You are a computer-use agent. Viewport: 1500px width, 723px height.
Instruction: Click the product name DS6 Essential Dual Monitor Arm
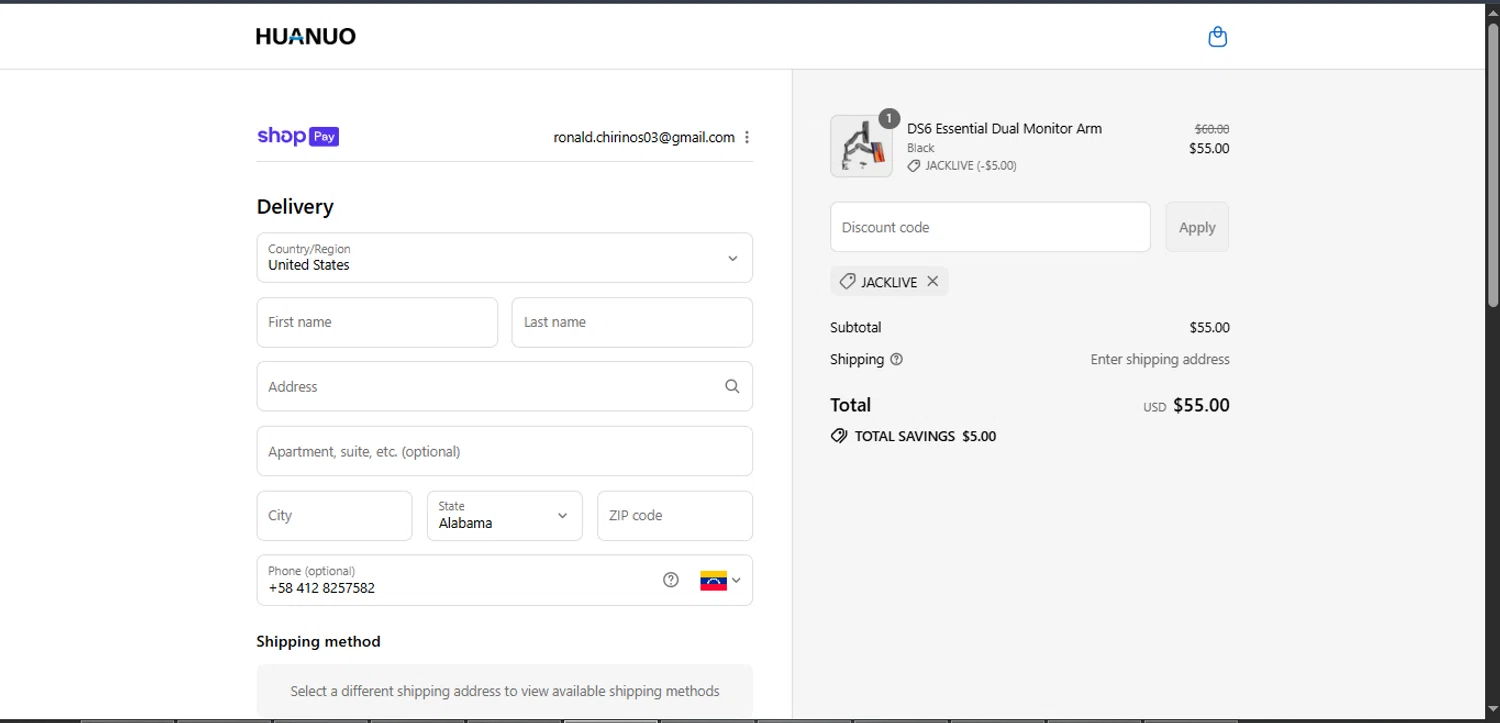(1004, 128)
